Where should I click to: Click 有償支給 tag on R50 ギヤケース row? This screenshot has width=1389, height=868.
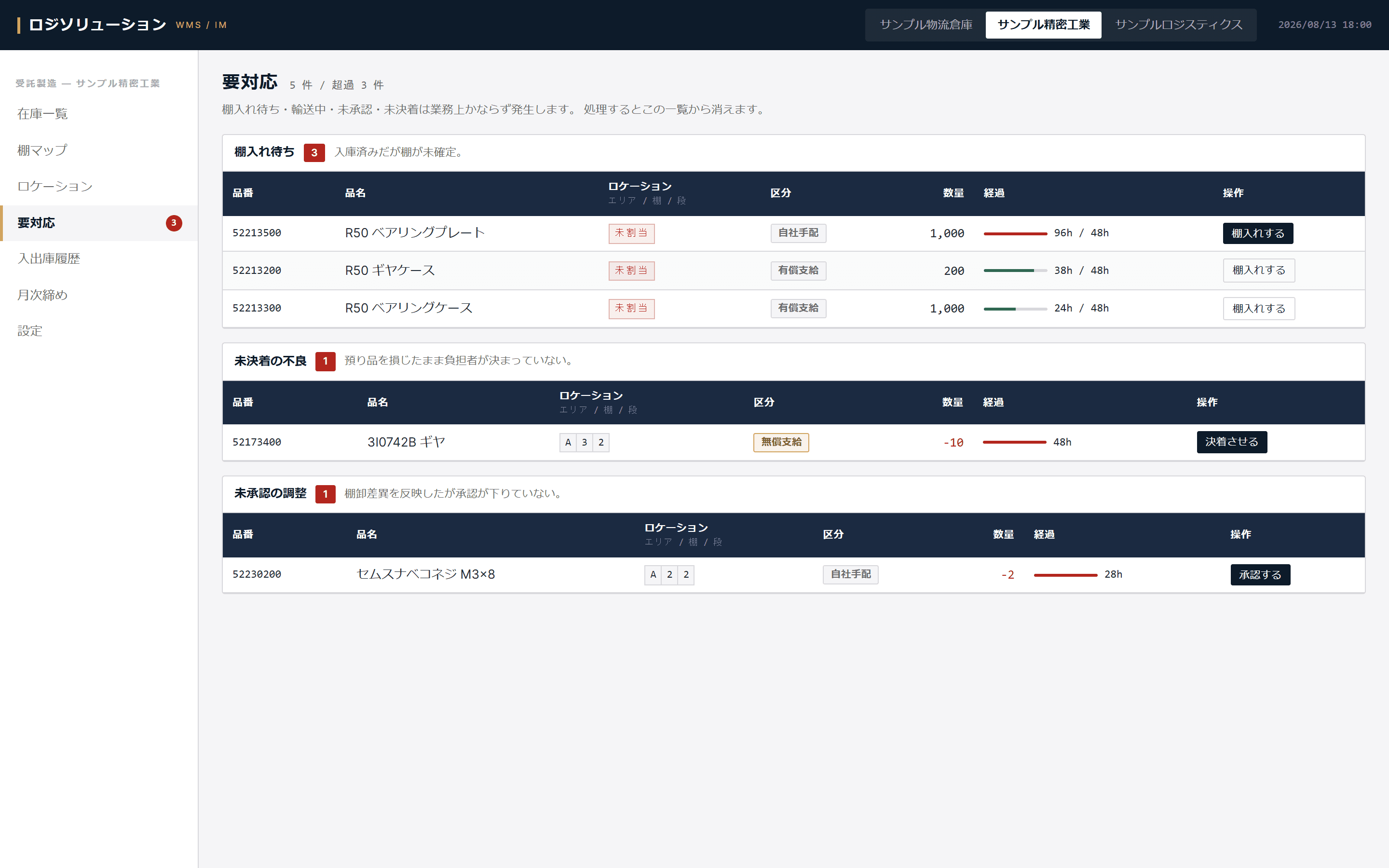click(x=798, y=271)
